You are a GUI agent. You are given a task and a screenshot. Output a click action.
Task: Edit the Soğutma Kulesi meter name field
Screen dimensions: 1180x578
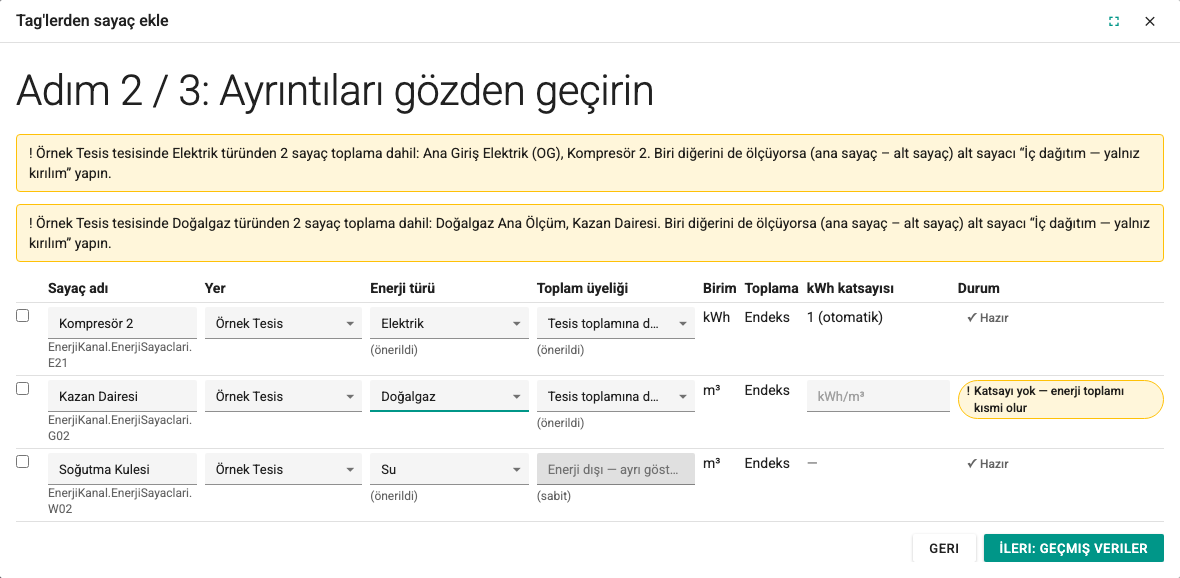pos(123,469)
